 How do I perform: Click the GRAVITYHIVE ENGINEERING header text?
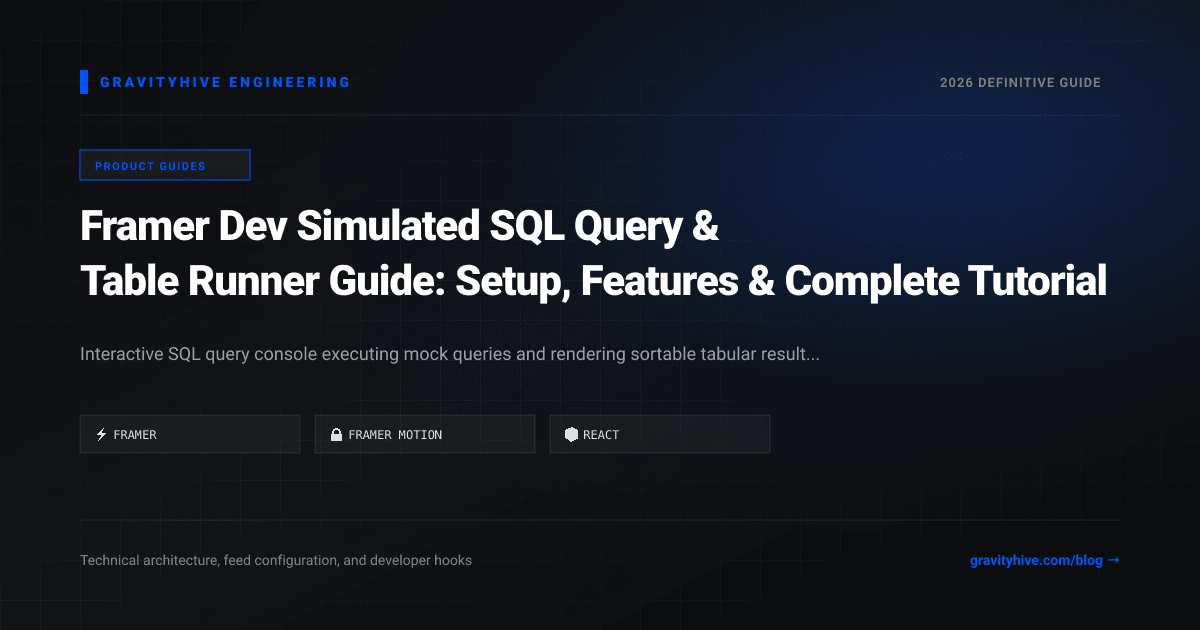(225, 83)
